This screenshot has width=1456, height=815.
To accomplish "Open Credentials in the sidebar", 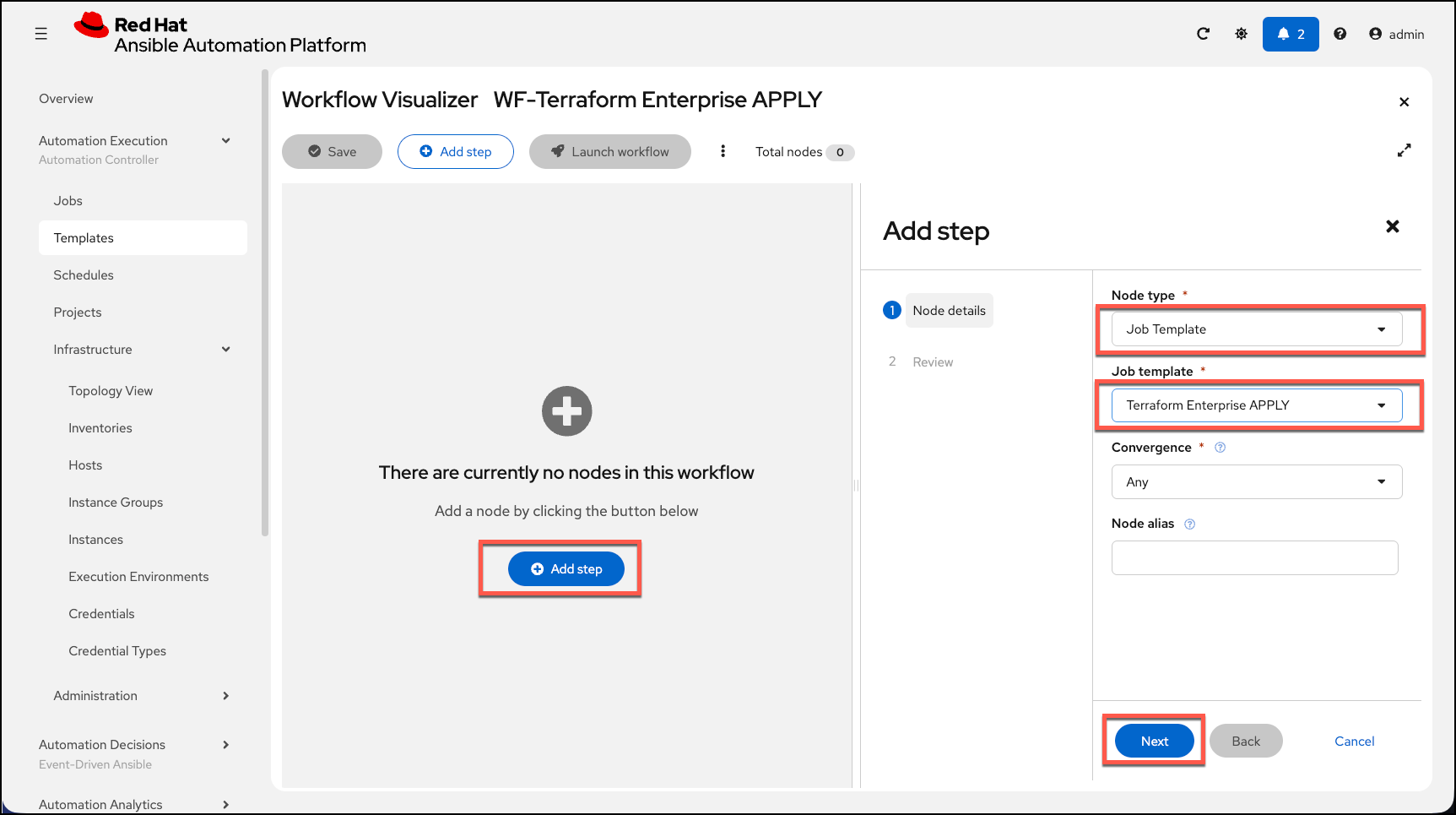I will pyautogui.click(x=101, y=614).
